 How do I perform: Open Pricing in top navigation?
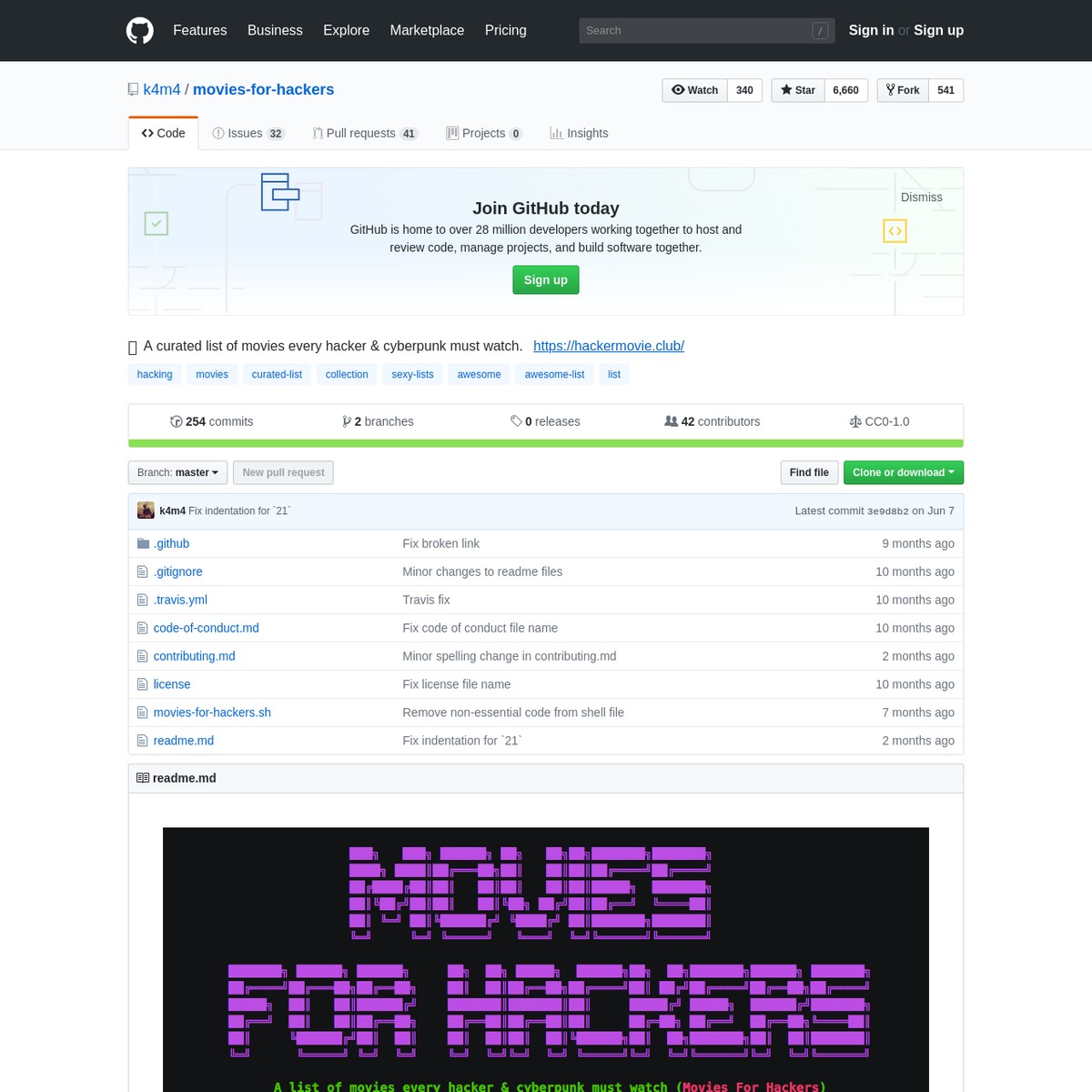(x=506, y=30)
